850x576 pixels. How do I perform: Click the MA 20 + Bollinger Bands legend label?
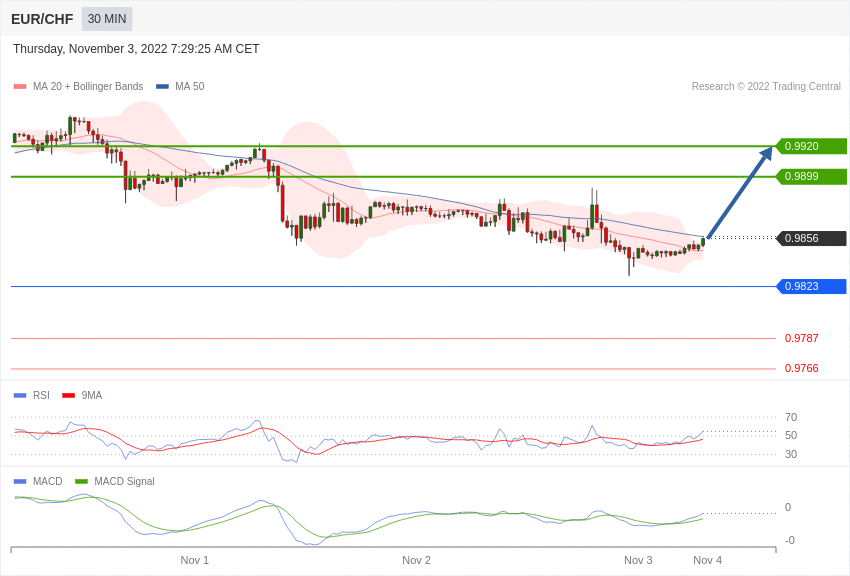(88, 87)
